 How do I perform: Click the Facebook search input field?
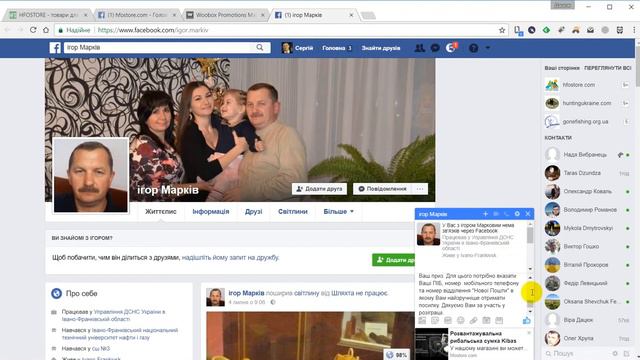point(159,48)
